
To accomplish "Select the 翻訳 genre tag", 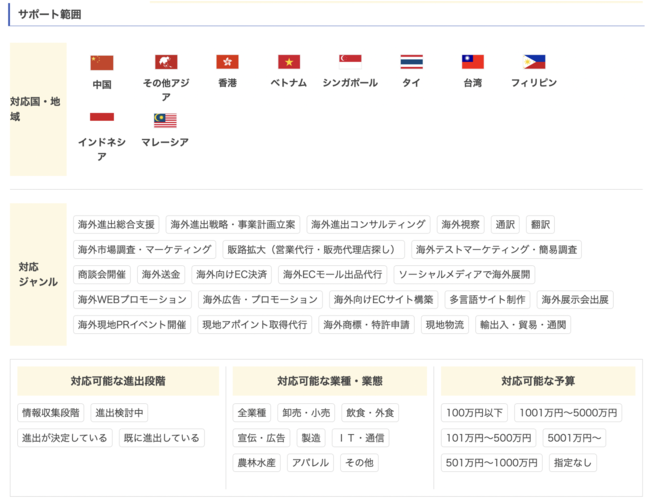I will pyautogui.click(x=540, y=225).
